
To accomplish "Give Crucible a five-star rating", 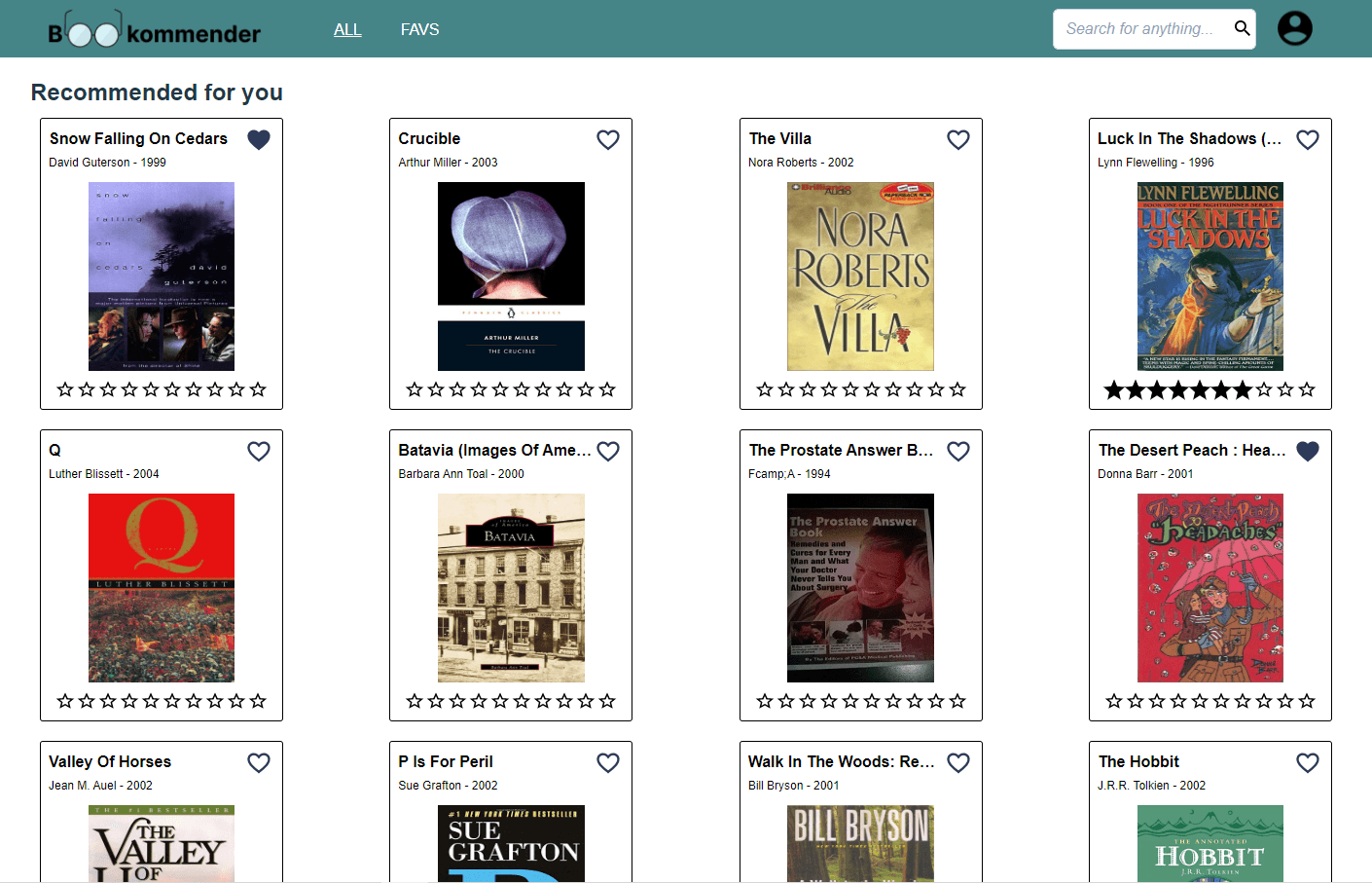I will tap(500, 389).
